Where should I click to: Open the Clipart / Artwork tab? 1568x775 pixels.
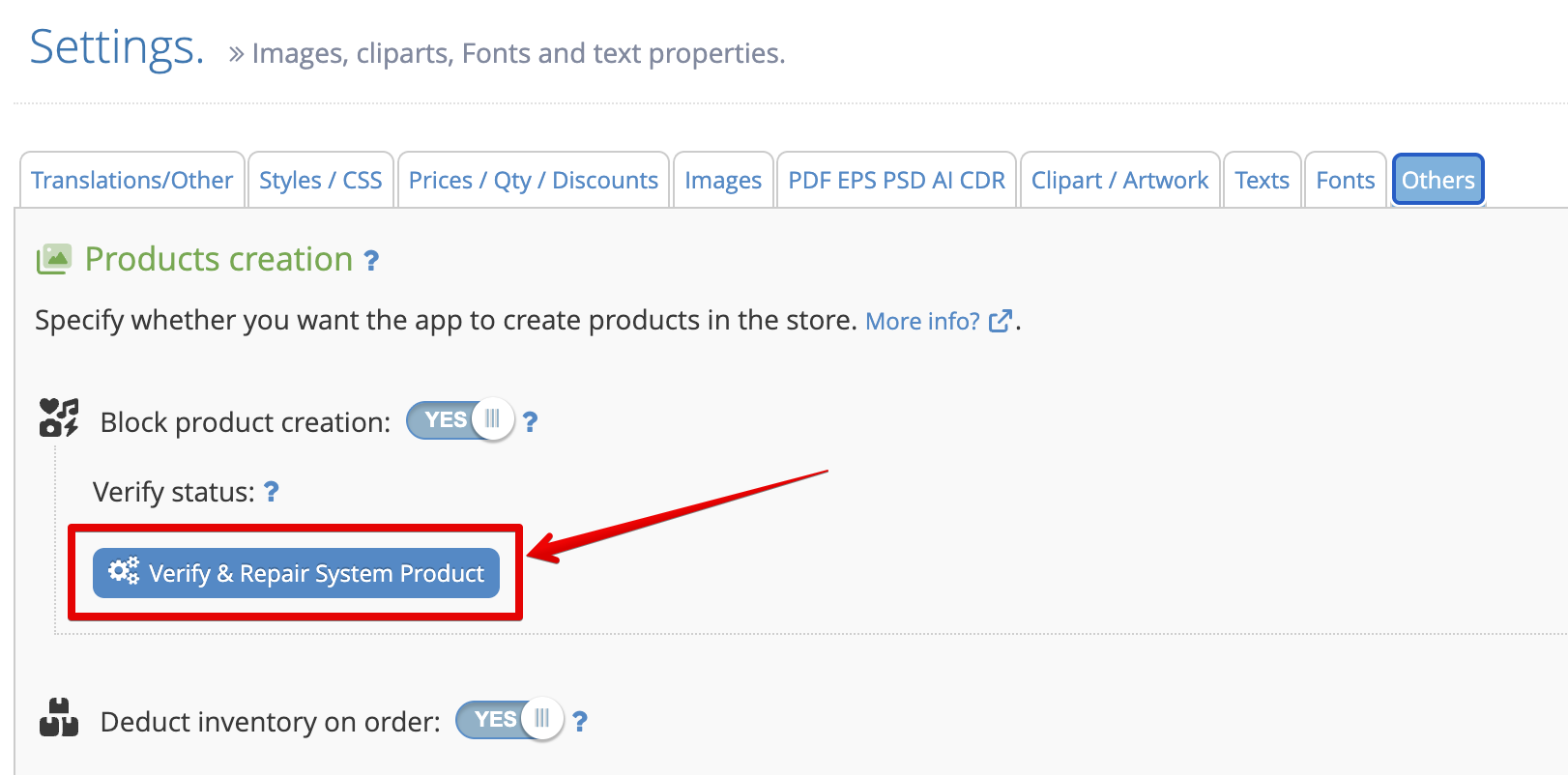1119,180
